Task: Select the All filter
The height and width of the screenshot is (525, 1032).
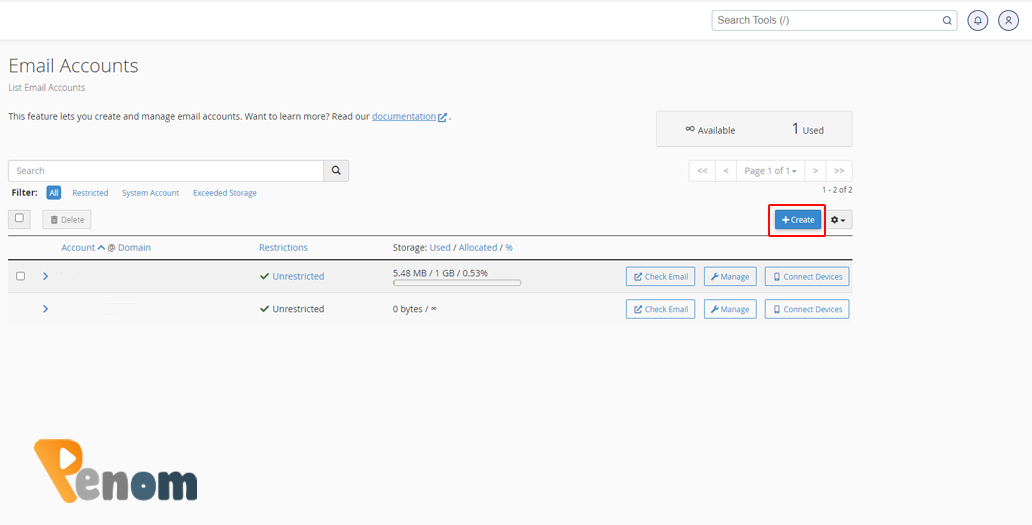Action: (54, 193)
